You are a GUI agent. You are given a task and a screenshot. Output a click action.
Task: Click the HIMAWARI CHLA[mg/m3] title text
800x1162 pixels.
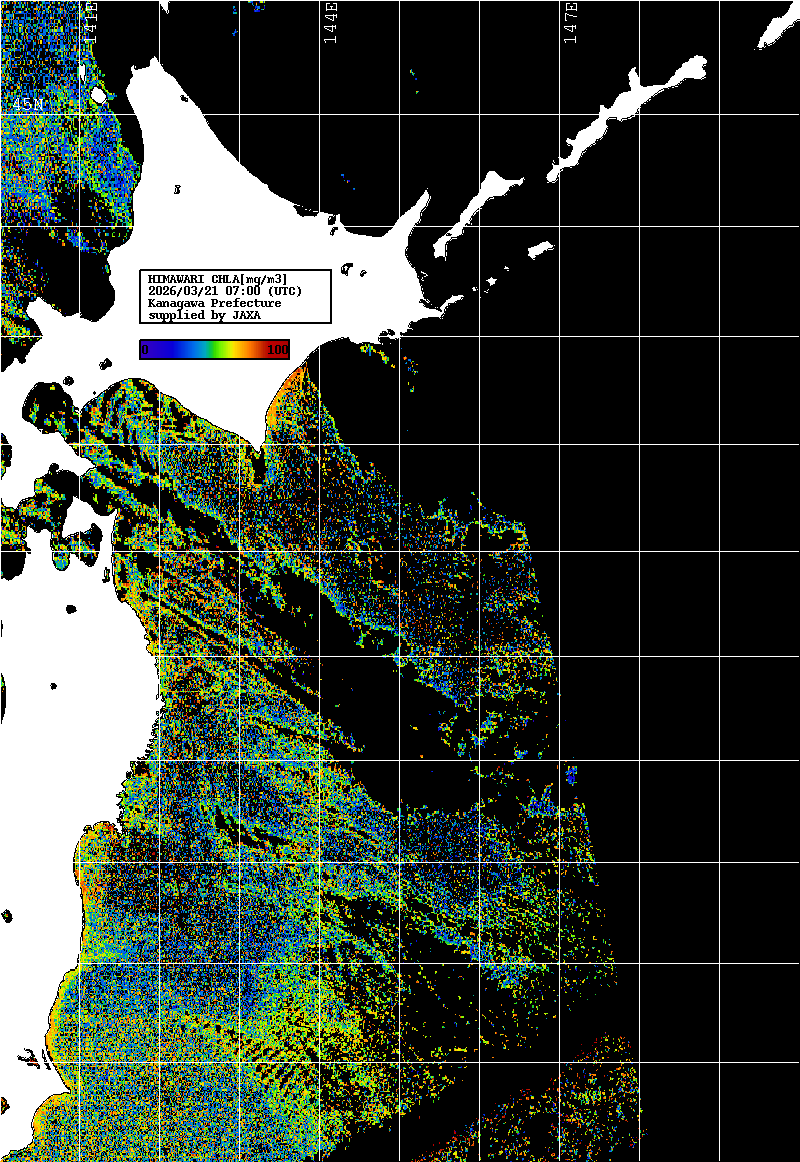click(218, 278)
